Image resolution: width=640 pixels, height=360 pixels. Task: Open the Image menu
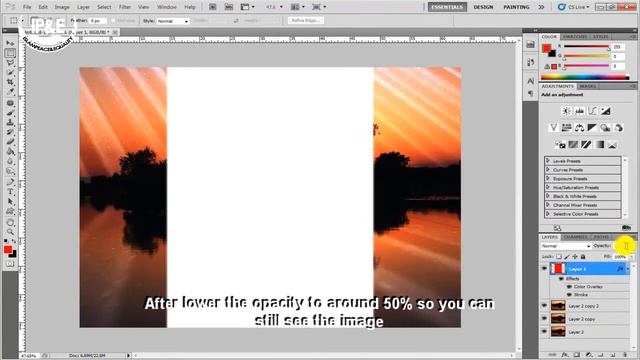[62, 7]
